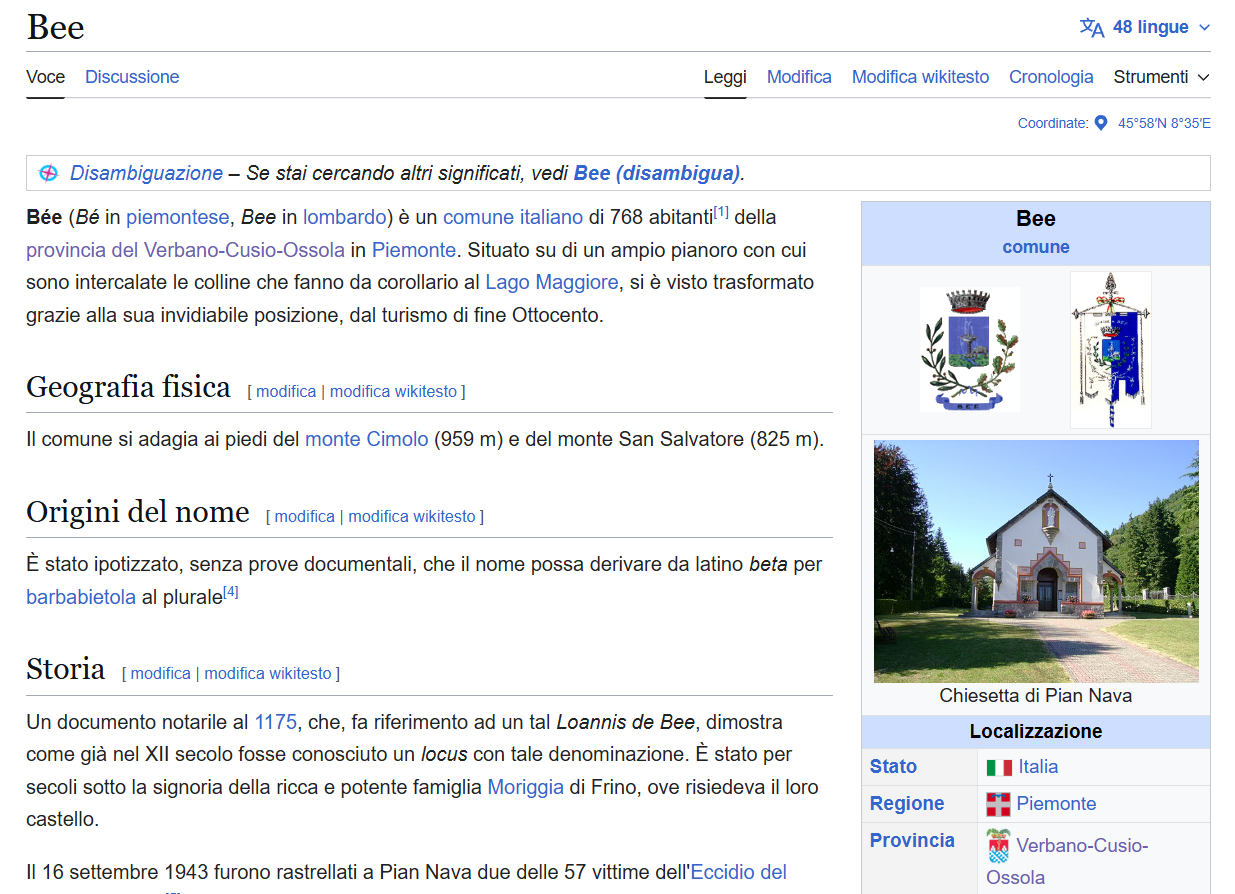
Task: Open the Cronologia tab
Action: point(1051,77)
